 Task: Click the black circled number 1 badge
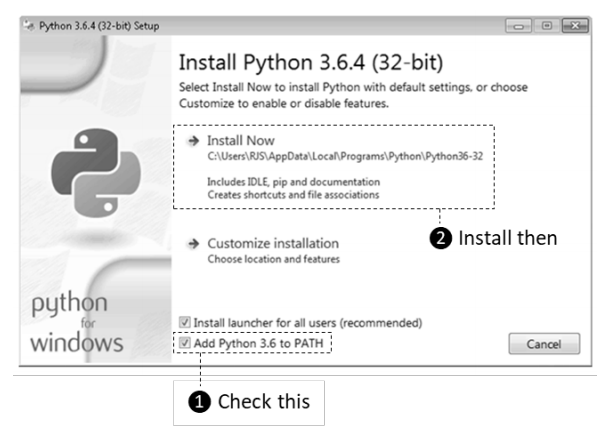(x=199, y=402)
